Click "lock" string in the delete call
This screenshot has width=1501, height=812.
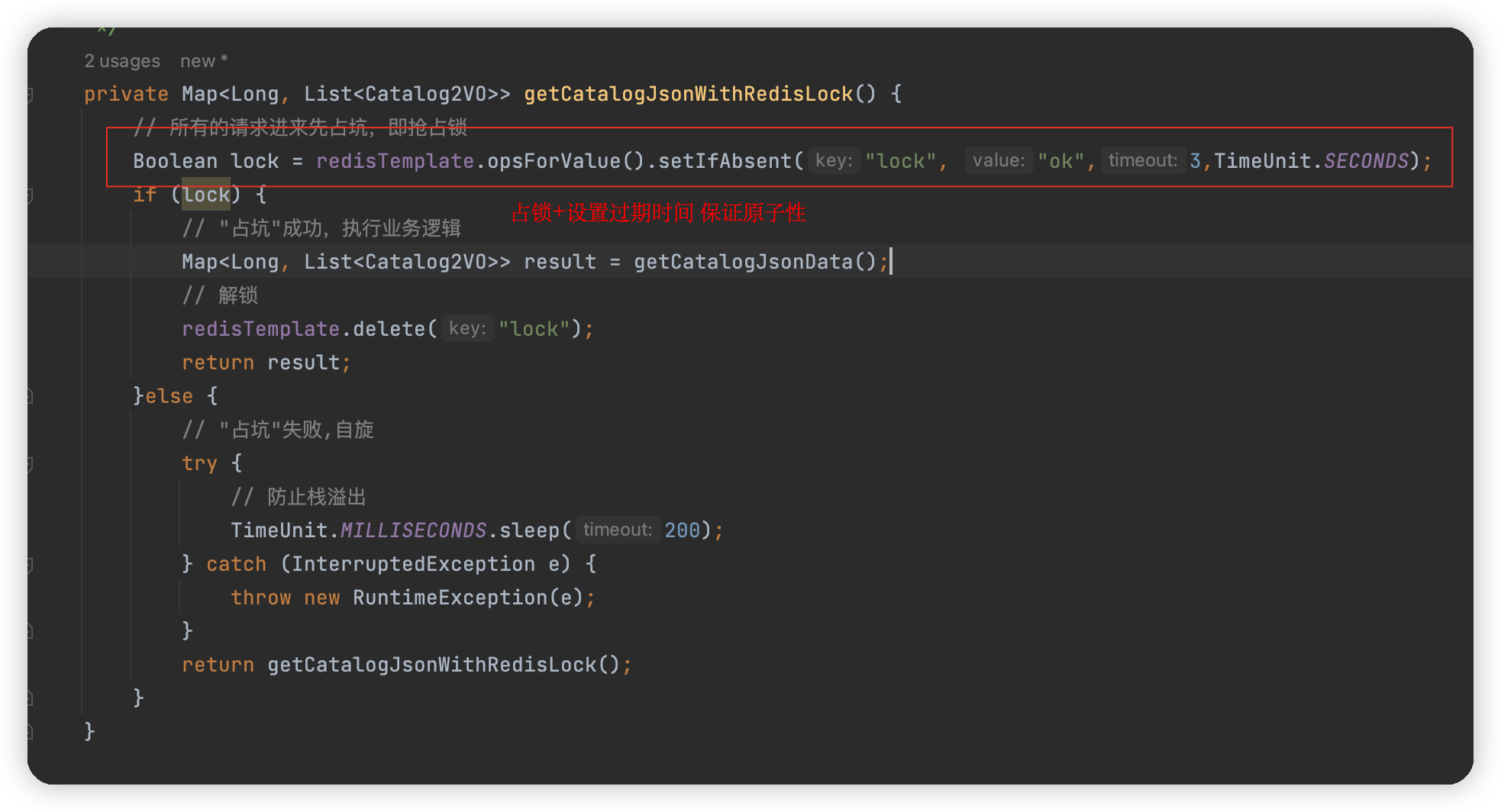tap(534, 329)
